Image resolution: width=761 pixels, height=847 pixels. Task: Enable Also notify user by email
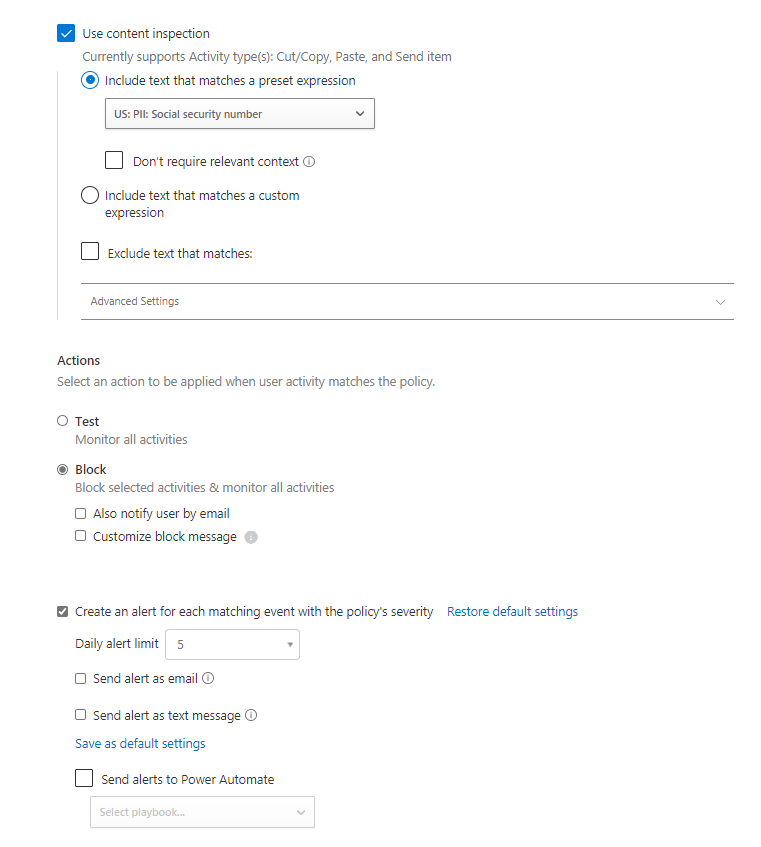tap(80, 513)
